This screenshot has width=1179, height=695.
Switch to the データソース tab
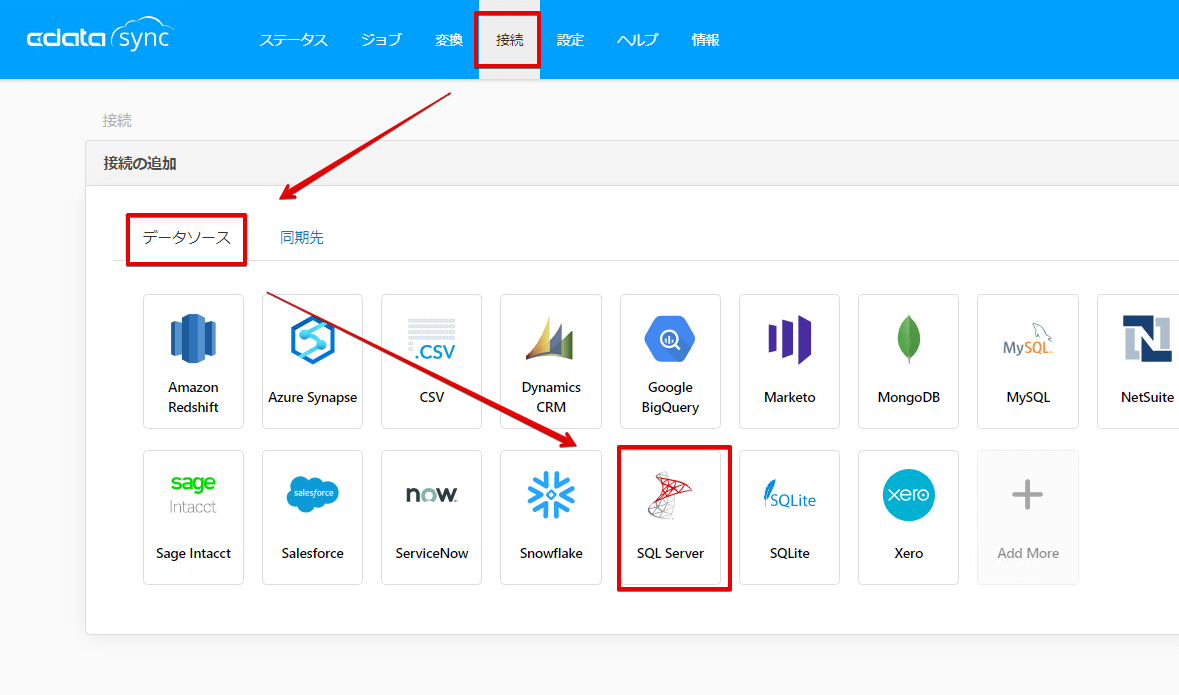(186, 238)
